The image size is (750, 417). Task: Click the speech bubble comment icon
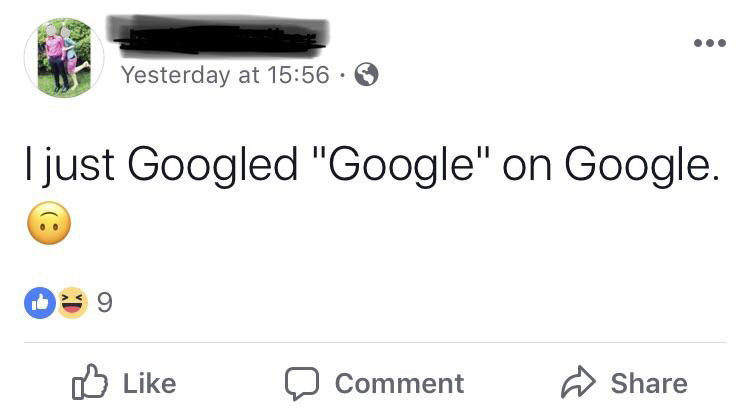click(300, 383)
